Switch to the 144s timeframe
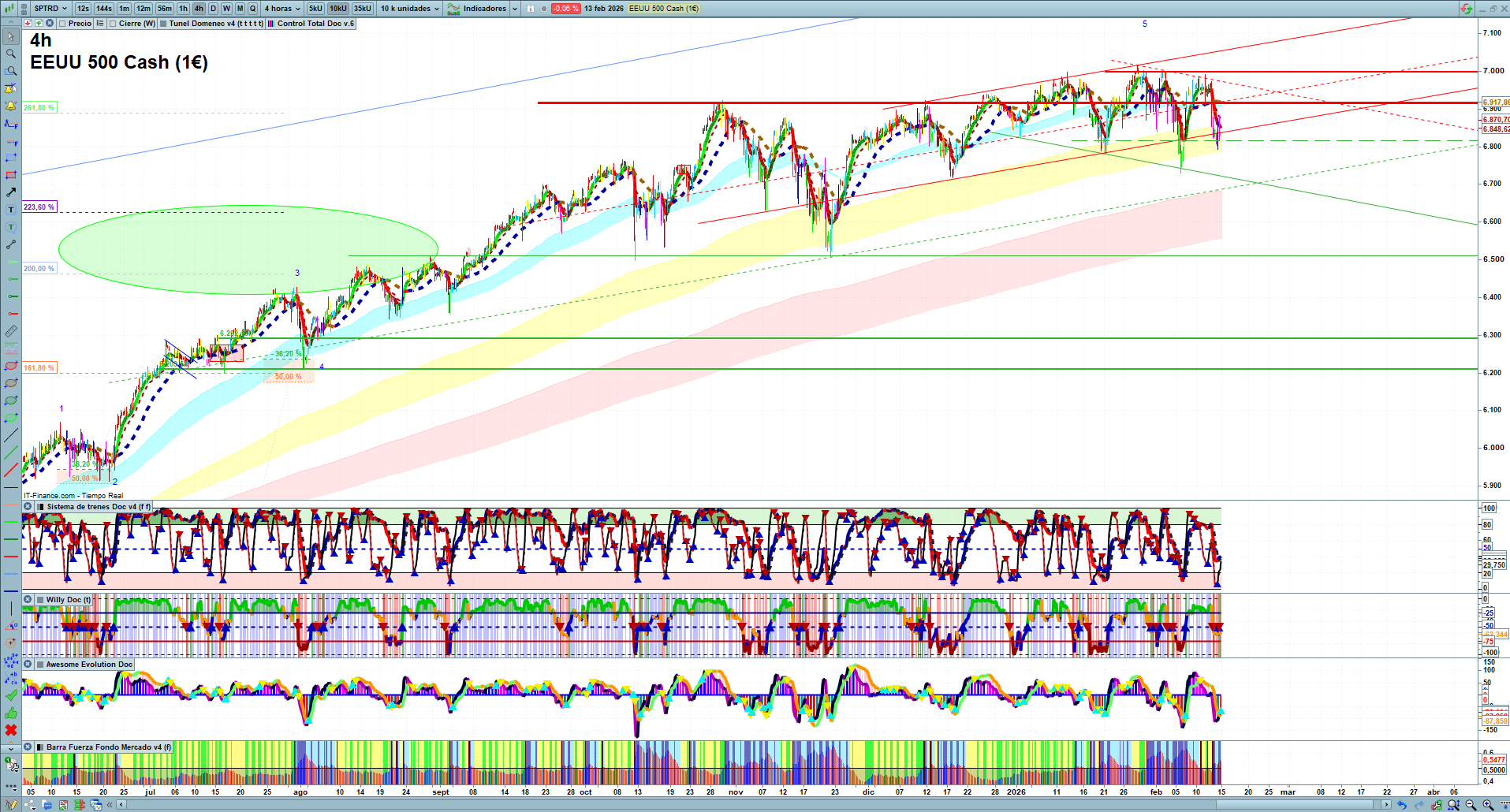The width and height of the screenshot is (1510, 812). click(x=104, y=9)
